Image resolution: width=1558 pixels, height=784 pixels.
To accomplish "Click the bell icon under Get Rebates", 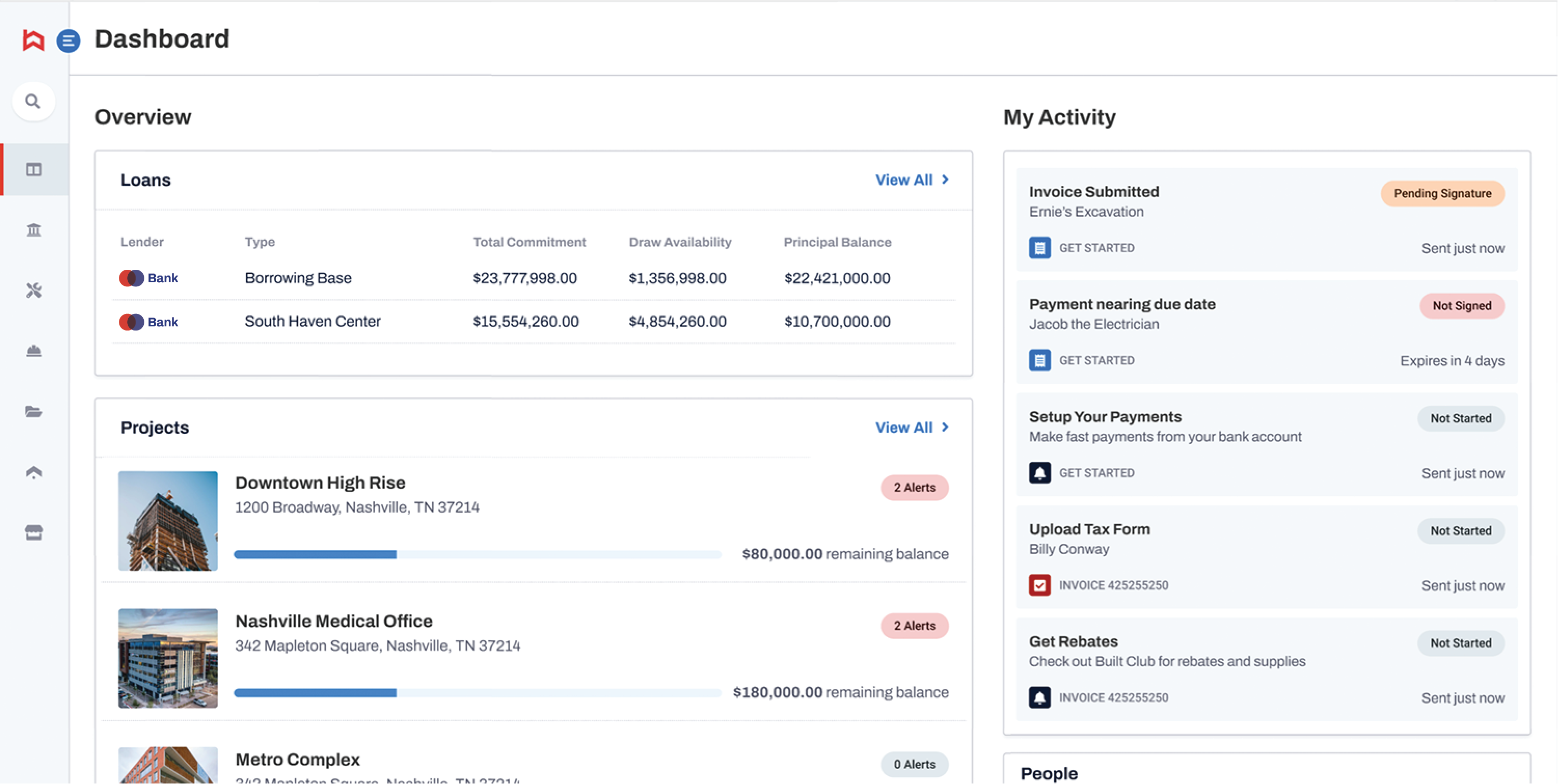I will [1040, 697].
